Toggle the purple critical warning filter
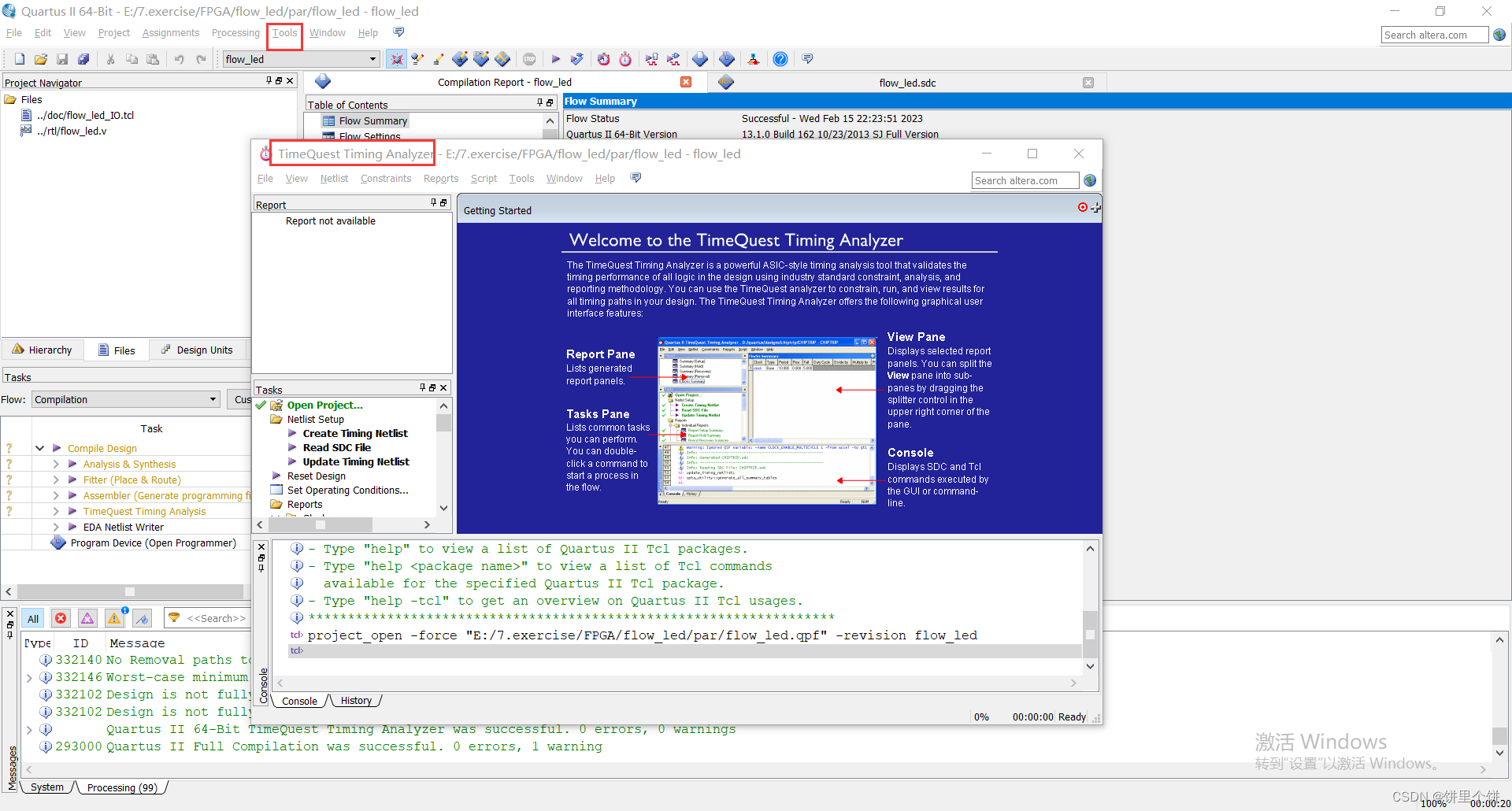This screenshot has height=811, width=1512. coord(87,618)
